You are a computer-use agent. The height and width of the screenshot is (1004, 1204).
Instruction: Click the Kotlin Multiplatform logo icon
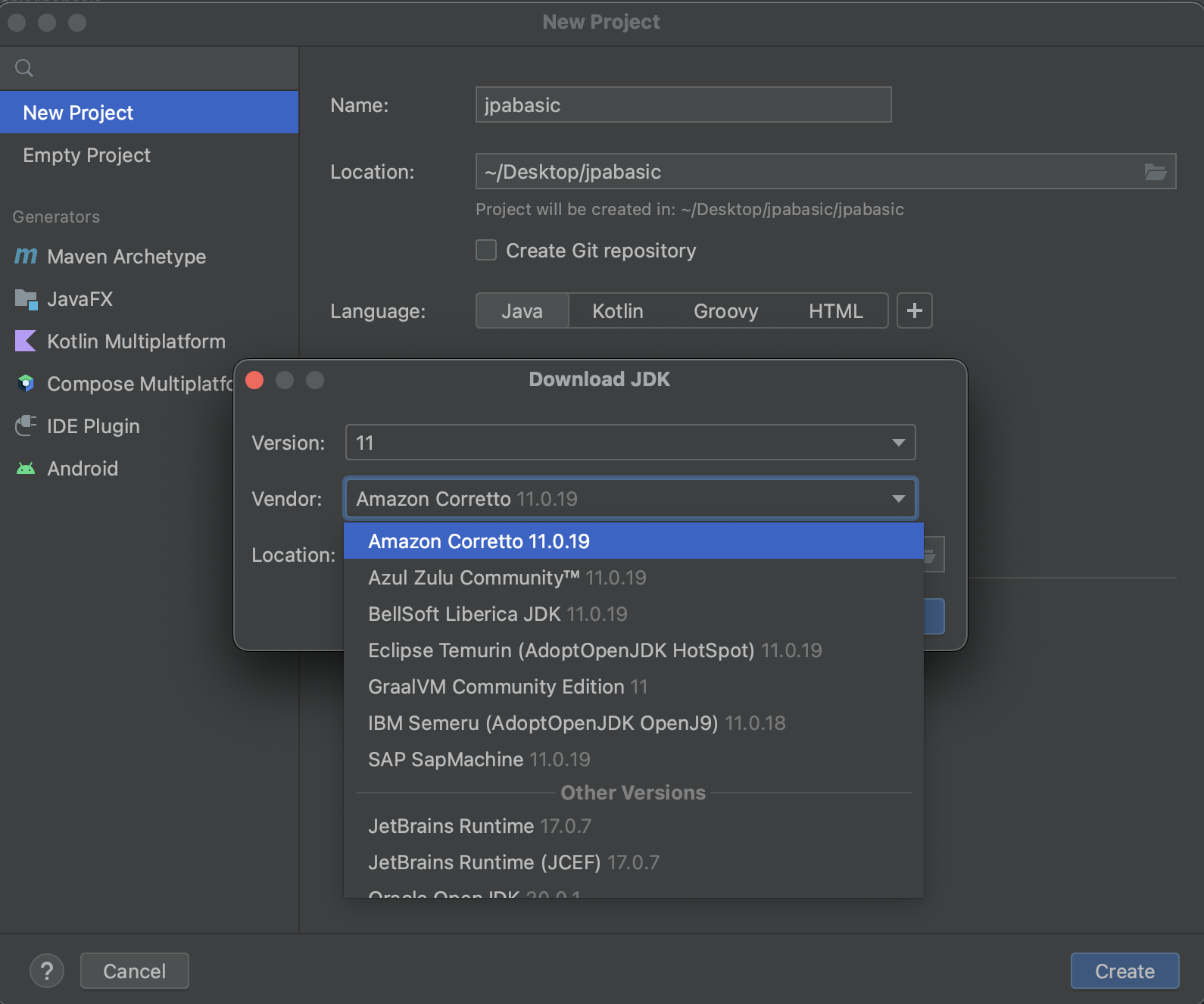[26, 341]
